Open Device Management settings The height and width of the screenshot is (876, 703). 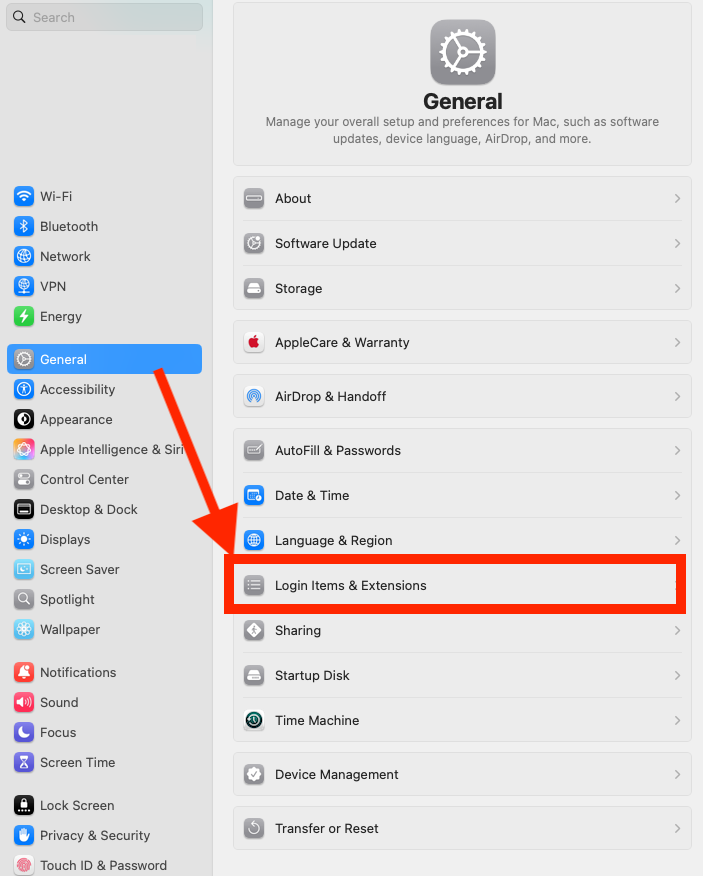click(x=462, y=774)
